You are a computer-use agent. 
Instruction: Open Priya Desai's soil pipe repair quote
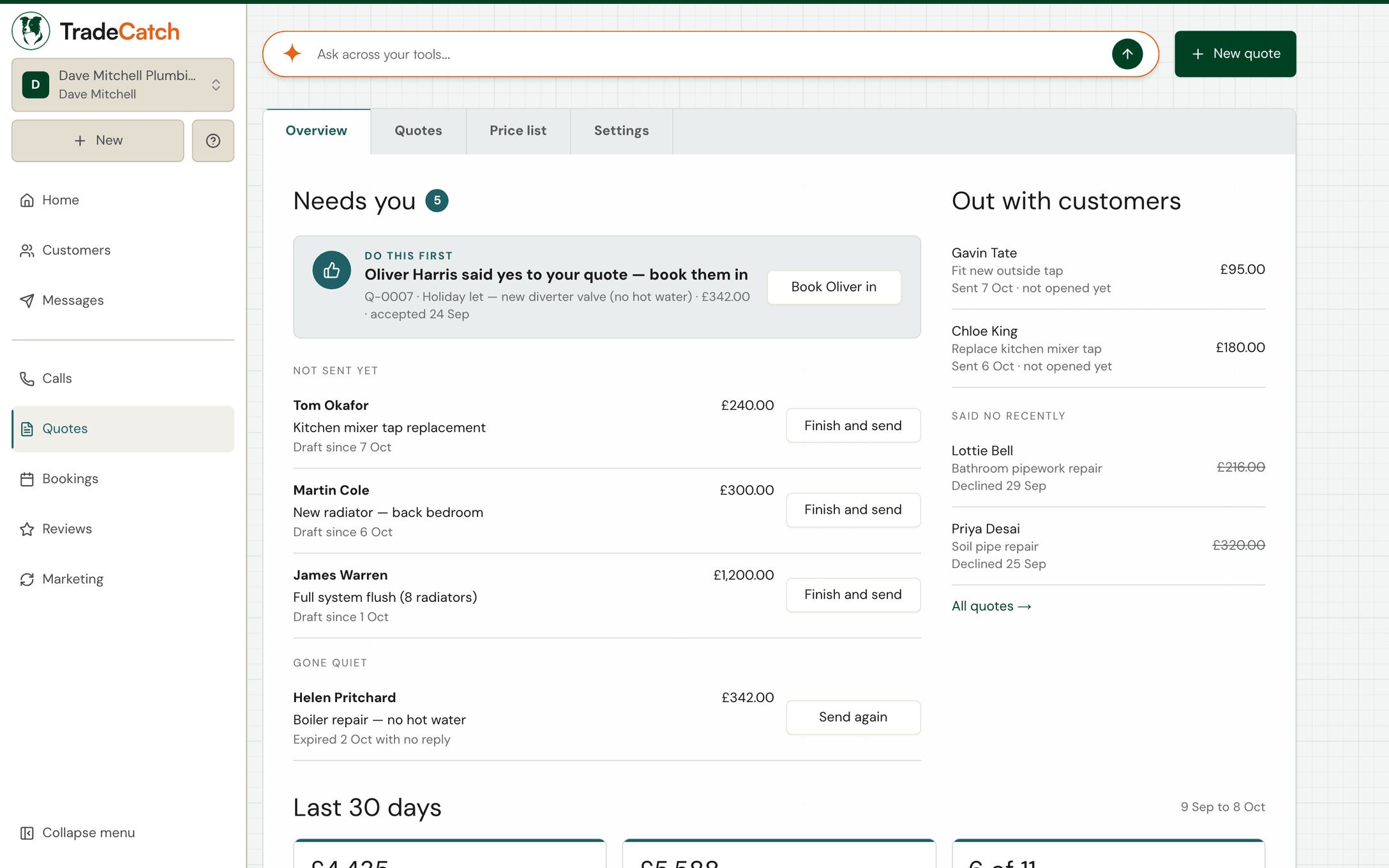1108,546
